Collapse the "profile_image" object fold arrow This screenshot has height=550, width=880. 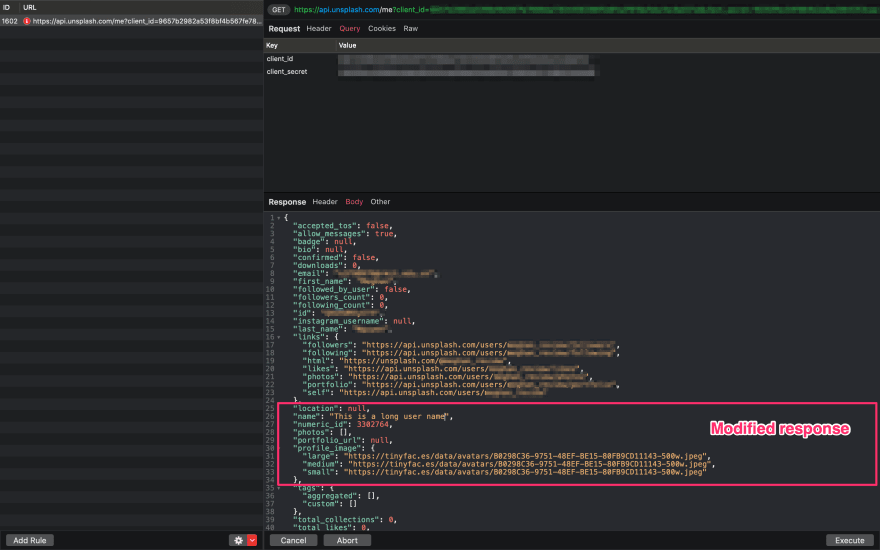coord(279,448)
